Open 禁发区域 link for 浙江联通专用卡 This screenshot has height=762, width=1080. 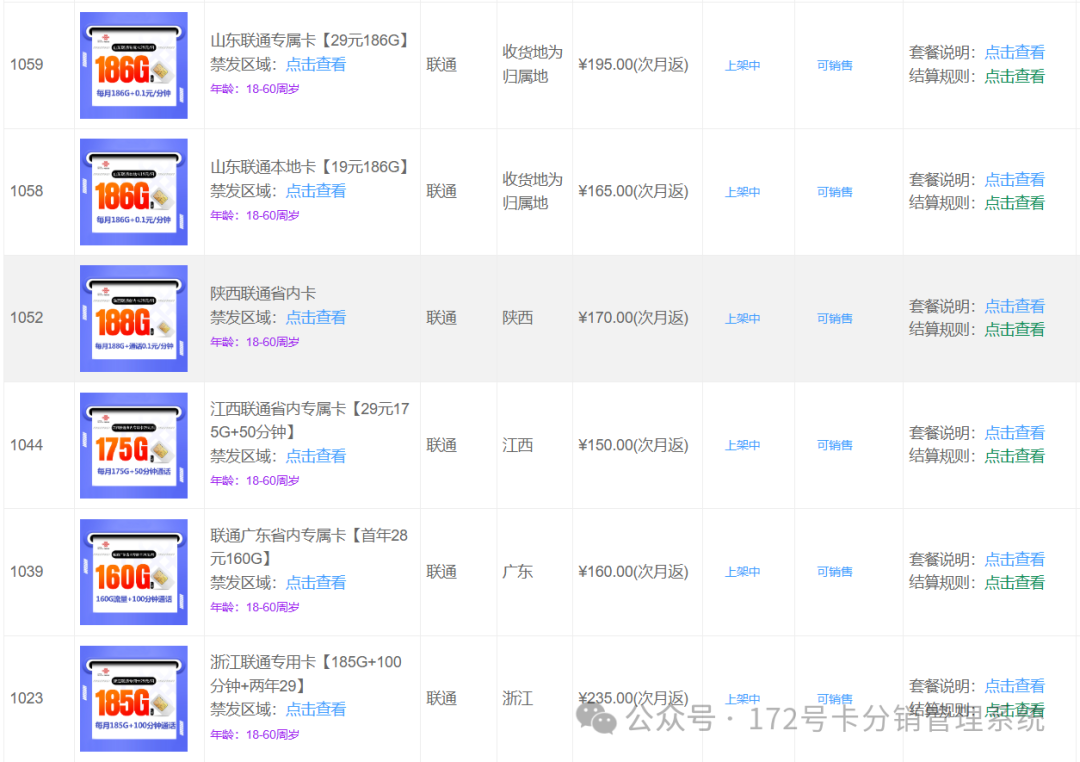[x=316, y=709]
